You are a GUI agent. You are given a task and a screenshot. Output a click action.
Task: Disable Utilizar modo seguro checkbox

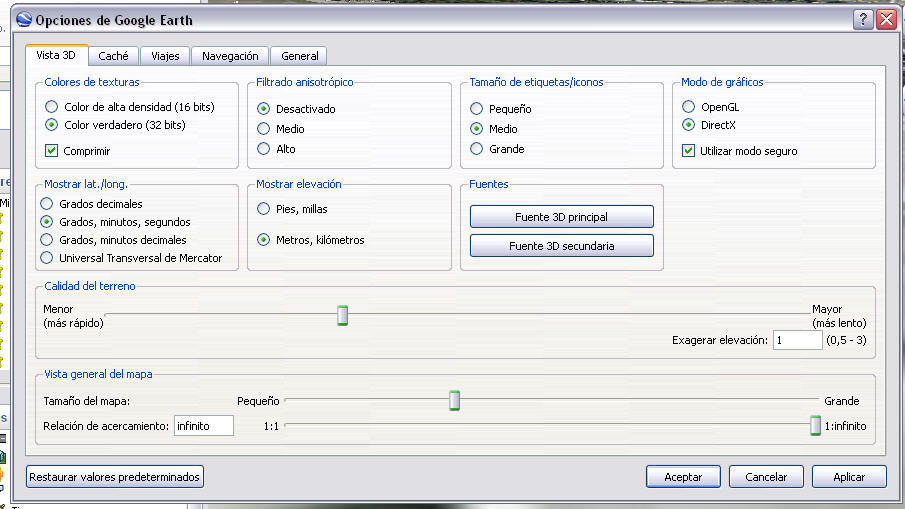[x=688, y=151]
